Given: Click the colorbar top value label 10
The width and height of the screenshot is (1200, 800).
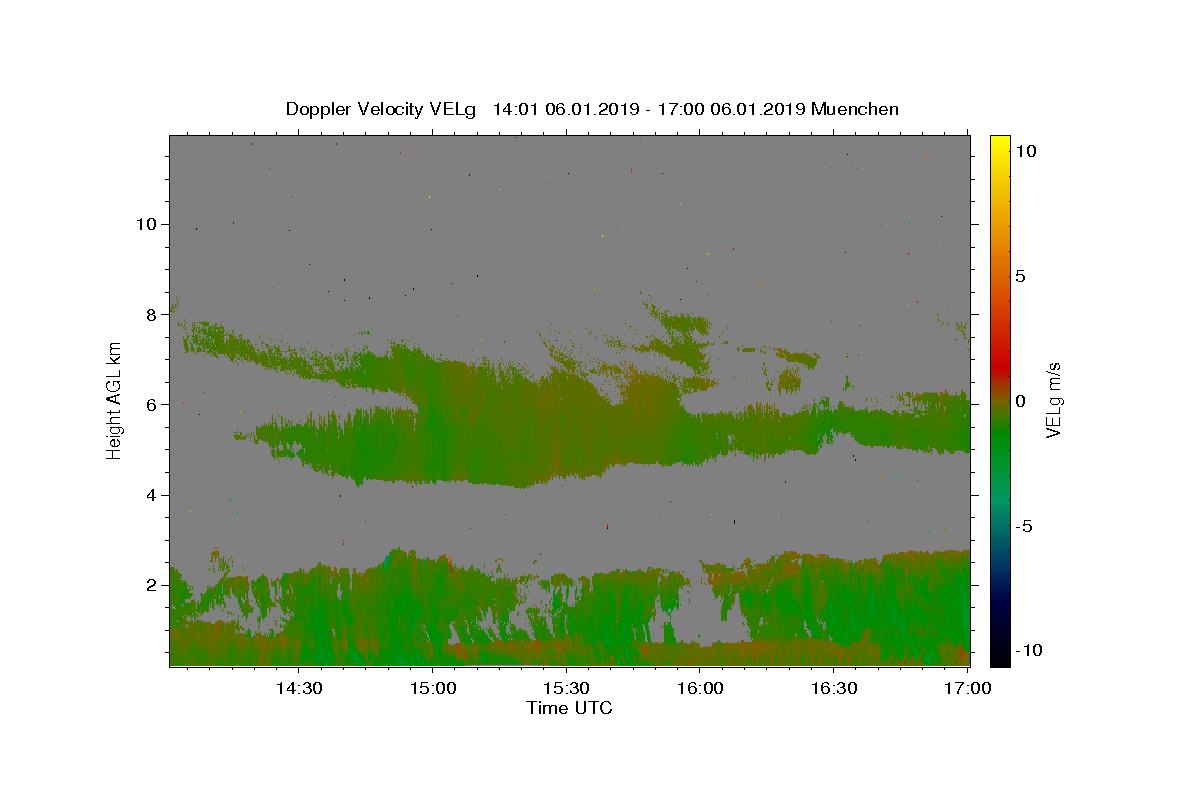Looking at the screenshot, I should tap(1025, 151).
